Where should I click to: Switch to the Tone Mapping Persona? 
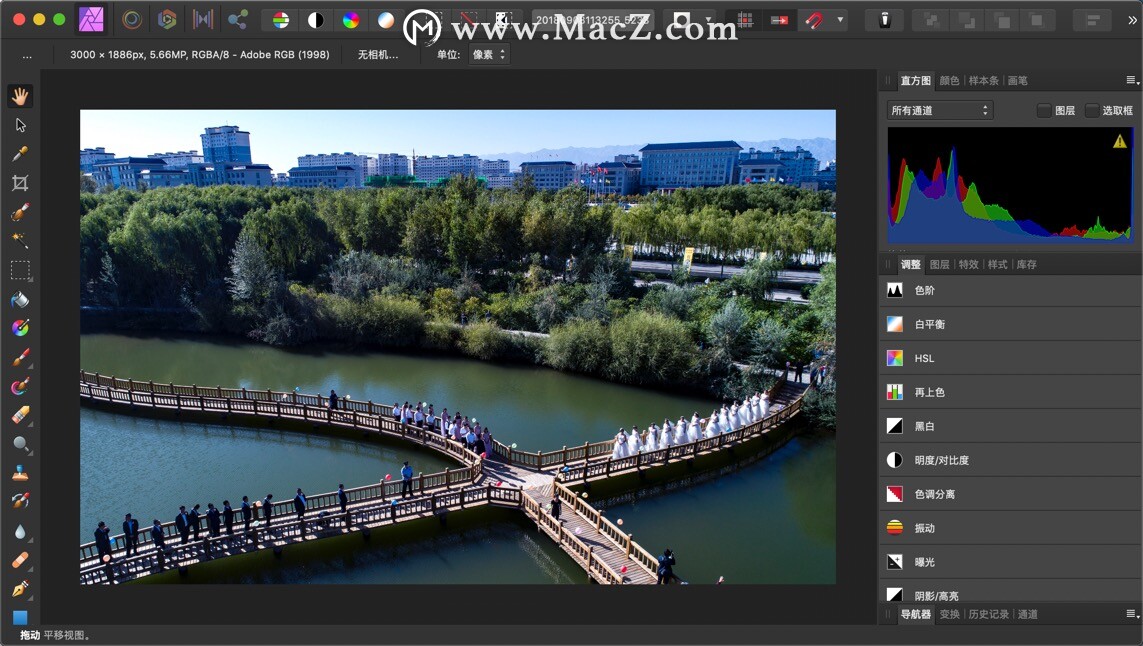[203, 20]
